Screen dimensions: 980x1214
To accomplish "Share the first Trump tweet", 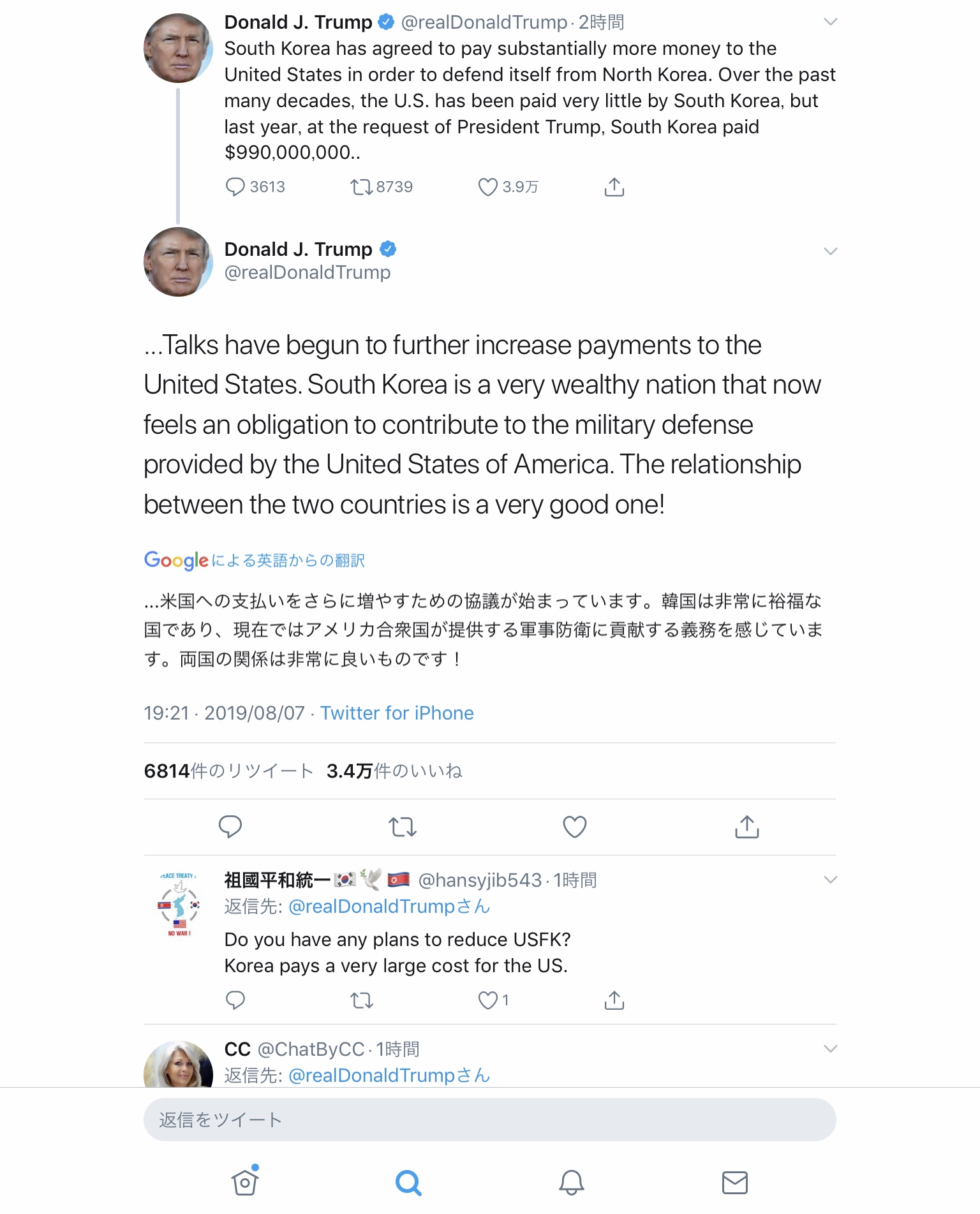I will 614,187.
